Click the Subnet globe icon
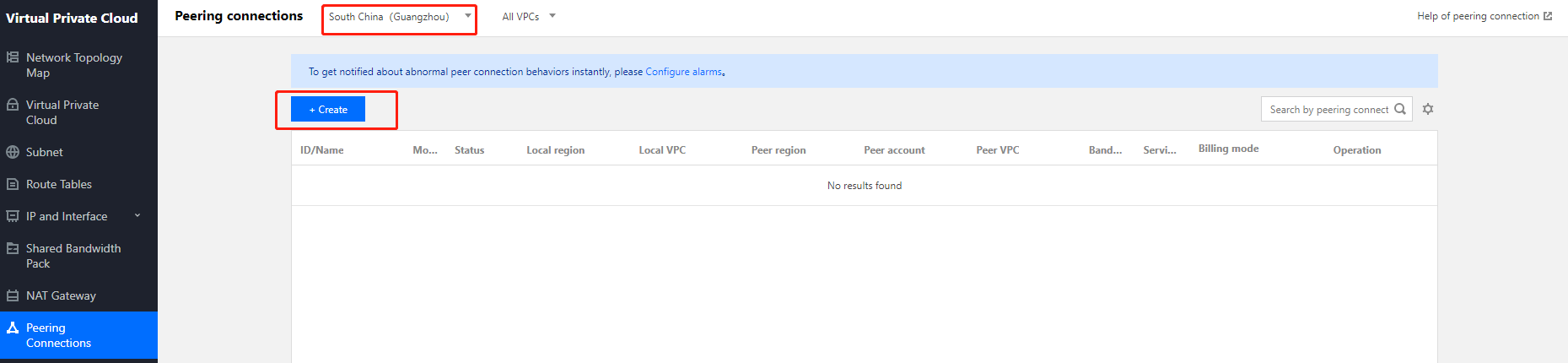This screenshot has height=363, width=1568. pos(13,152)
